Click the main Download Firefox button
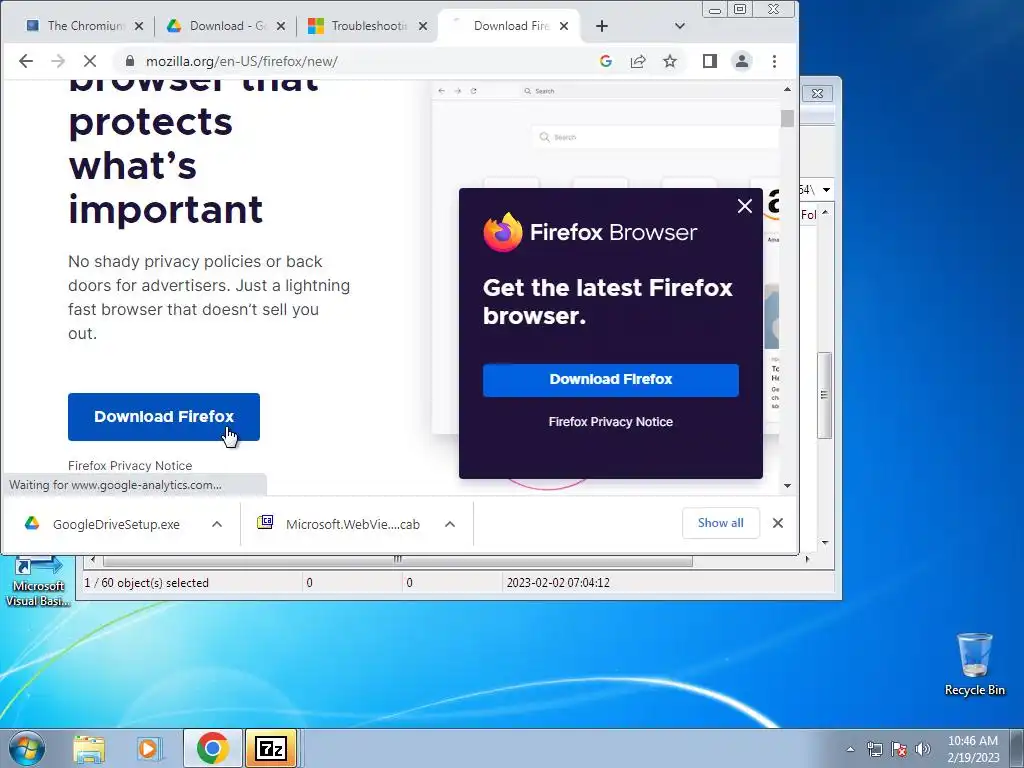 (164, 417)
